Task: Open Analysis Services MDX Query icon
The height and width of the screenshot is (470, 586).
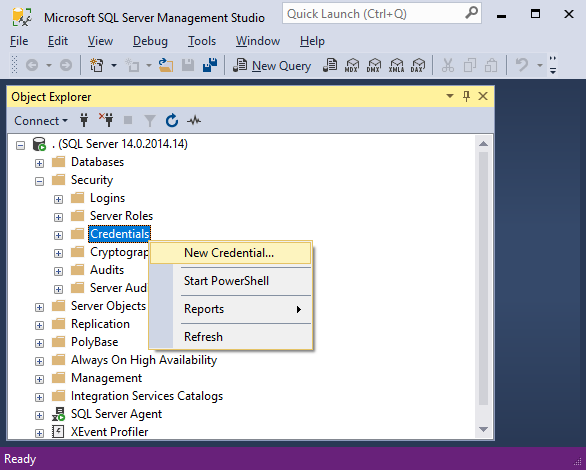Action: pos(352,65)
